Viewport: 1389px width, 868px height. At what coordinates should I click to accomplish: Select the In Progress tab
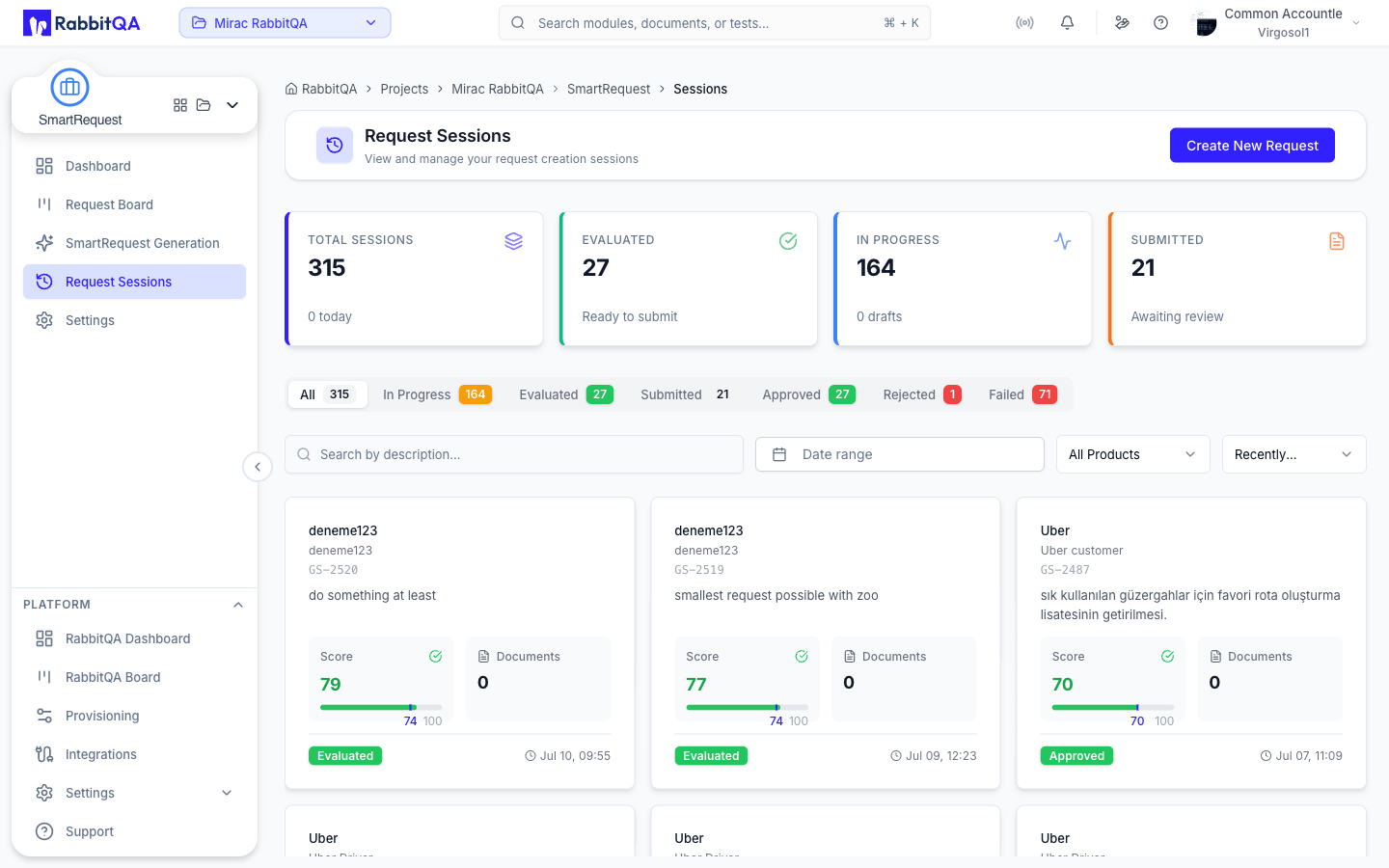(437, 394)
